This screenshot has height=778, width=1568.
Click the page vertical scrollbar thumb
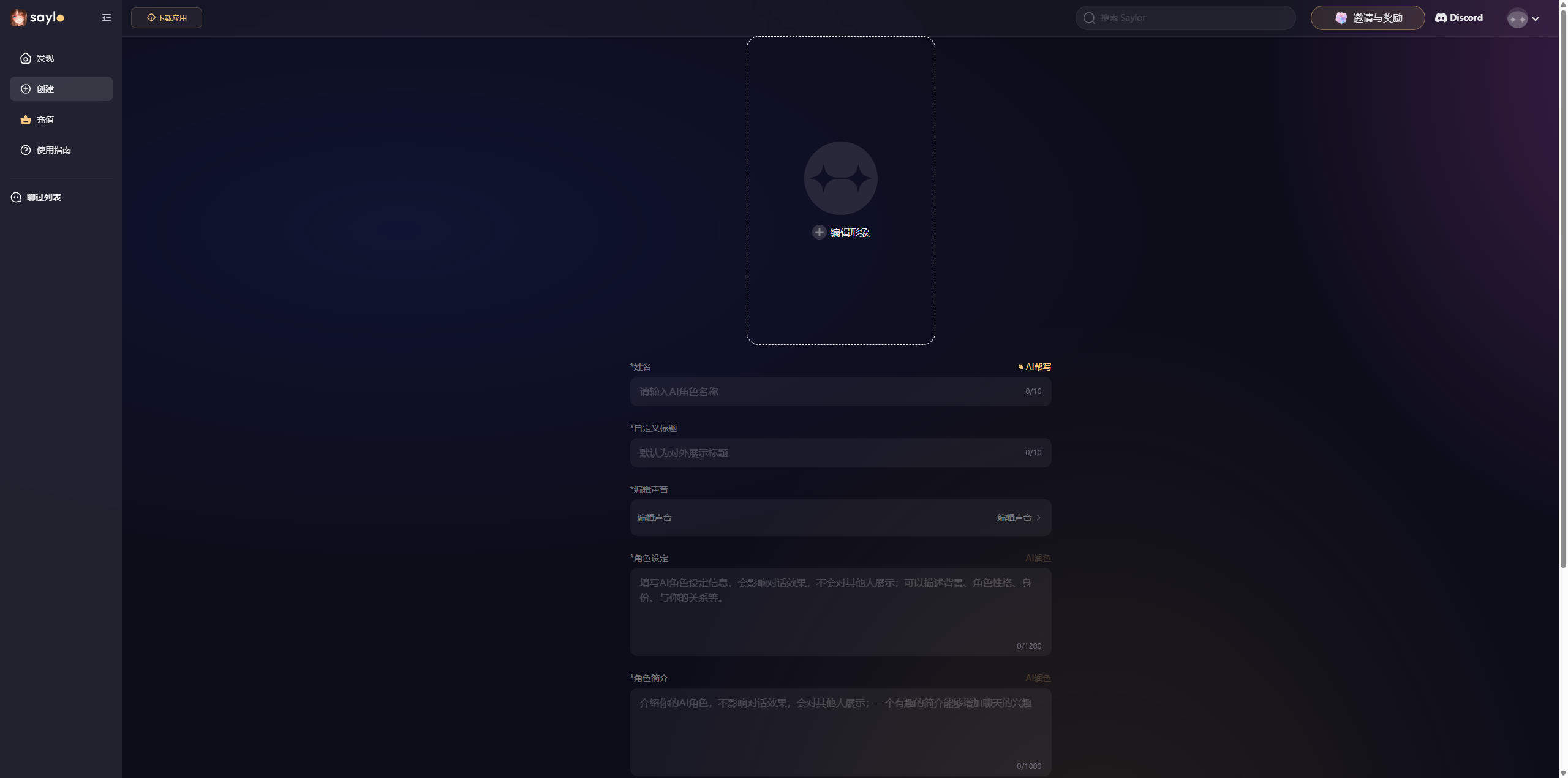coord(1563,288)
